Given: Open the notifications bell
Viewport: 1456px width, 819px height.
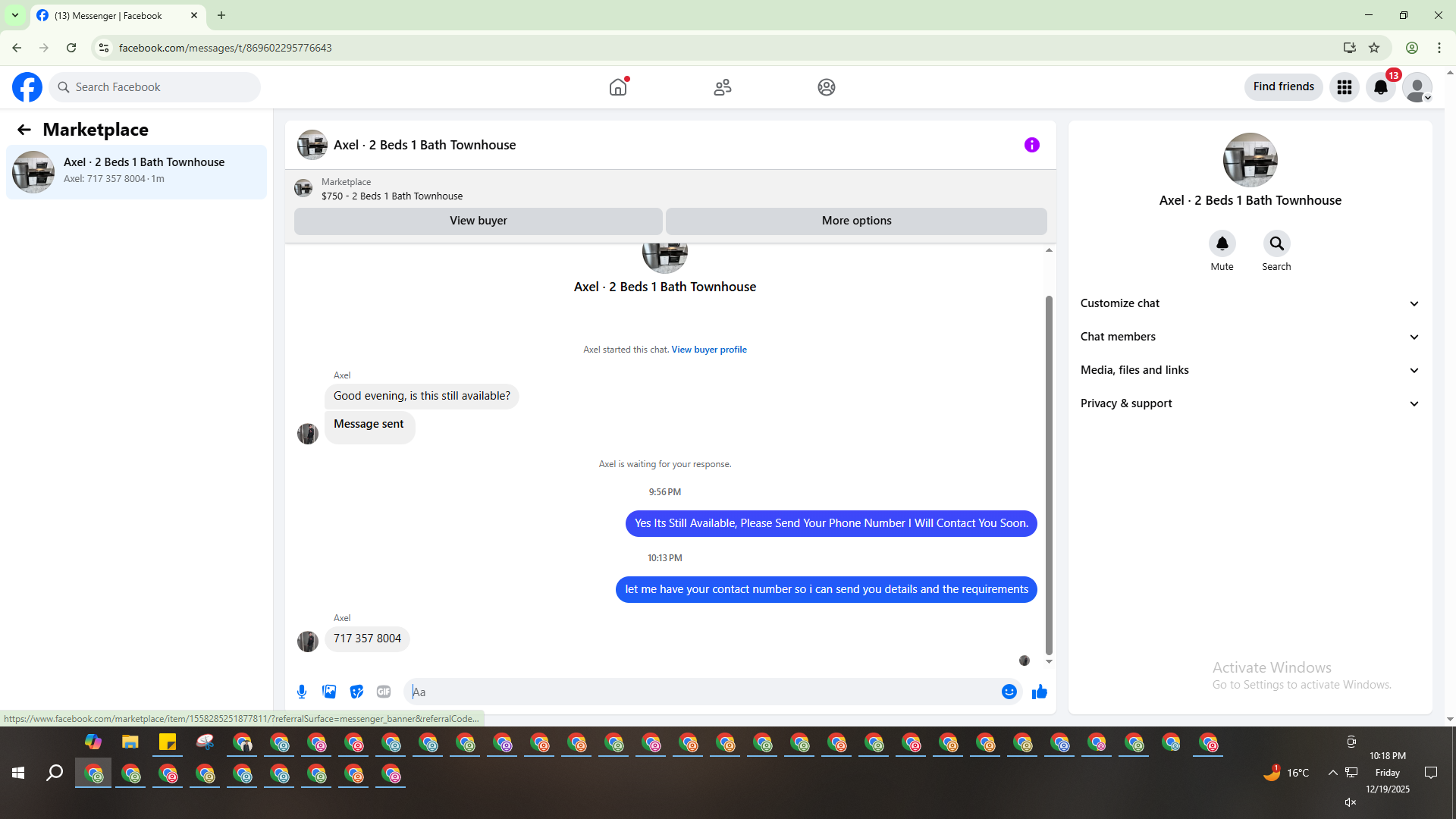Looking at the screenshot, I should 1380,87.
